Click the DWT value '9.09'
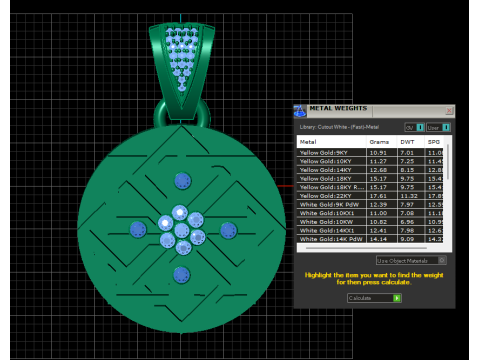The height and width of the screenshot is (360, 480). pos(407,239)
